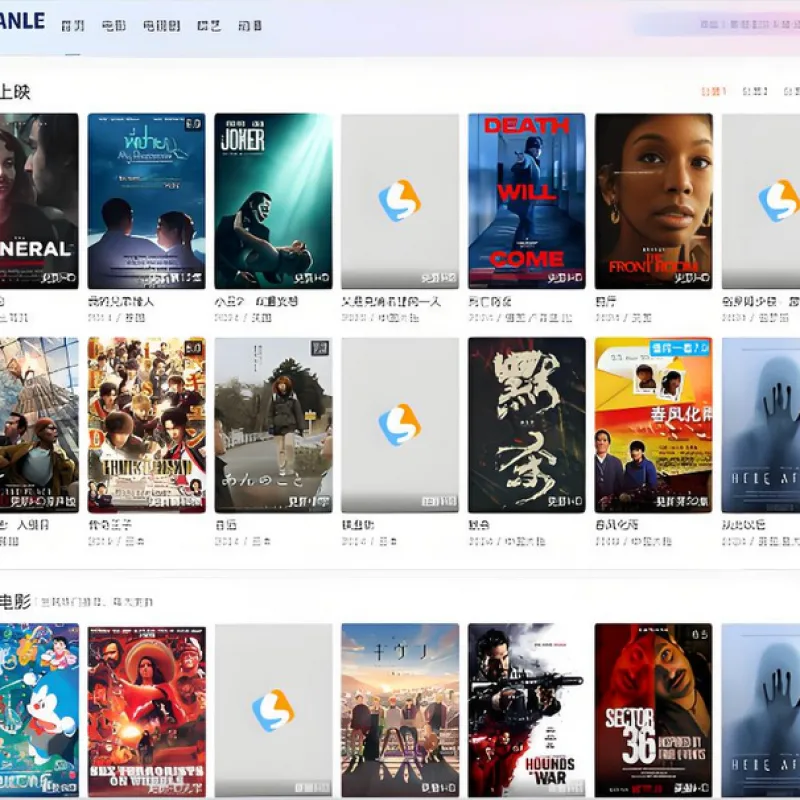
Task: Open the fourth navigation menu item
Action: pyautogui.click(x=209, y=26)
